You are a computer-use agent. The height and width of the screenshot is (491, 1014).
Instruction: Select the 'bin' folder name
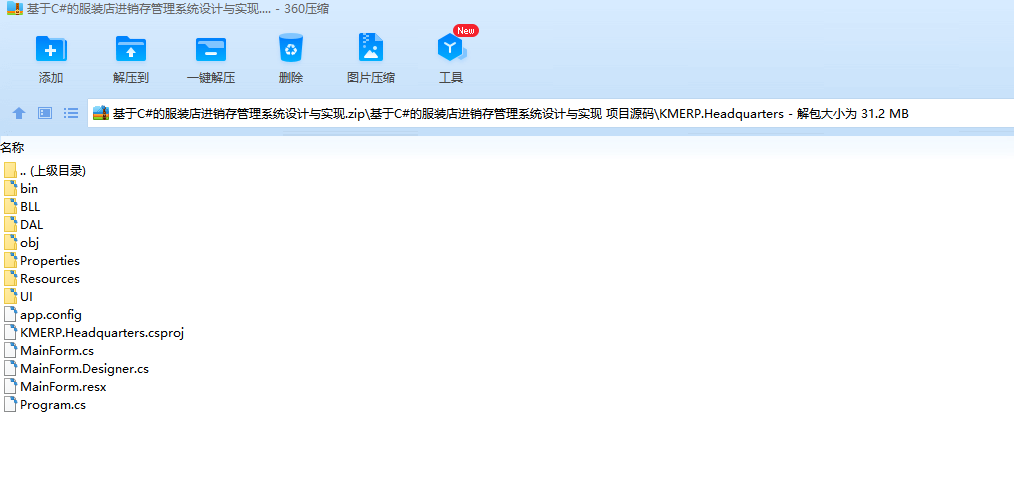coord(29,189)
